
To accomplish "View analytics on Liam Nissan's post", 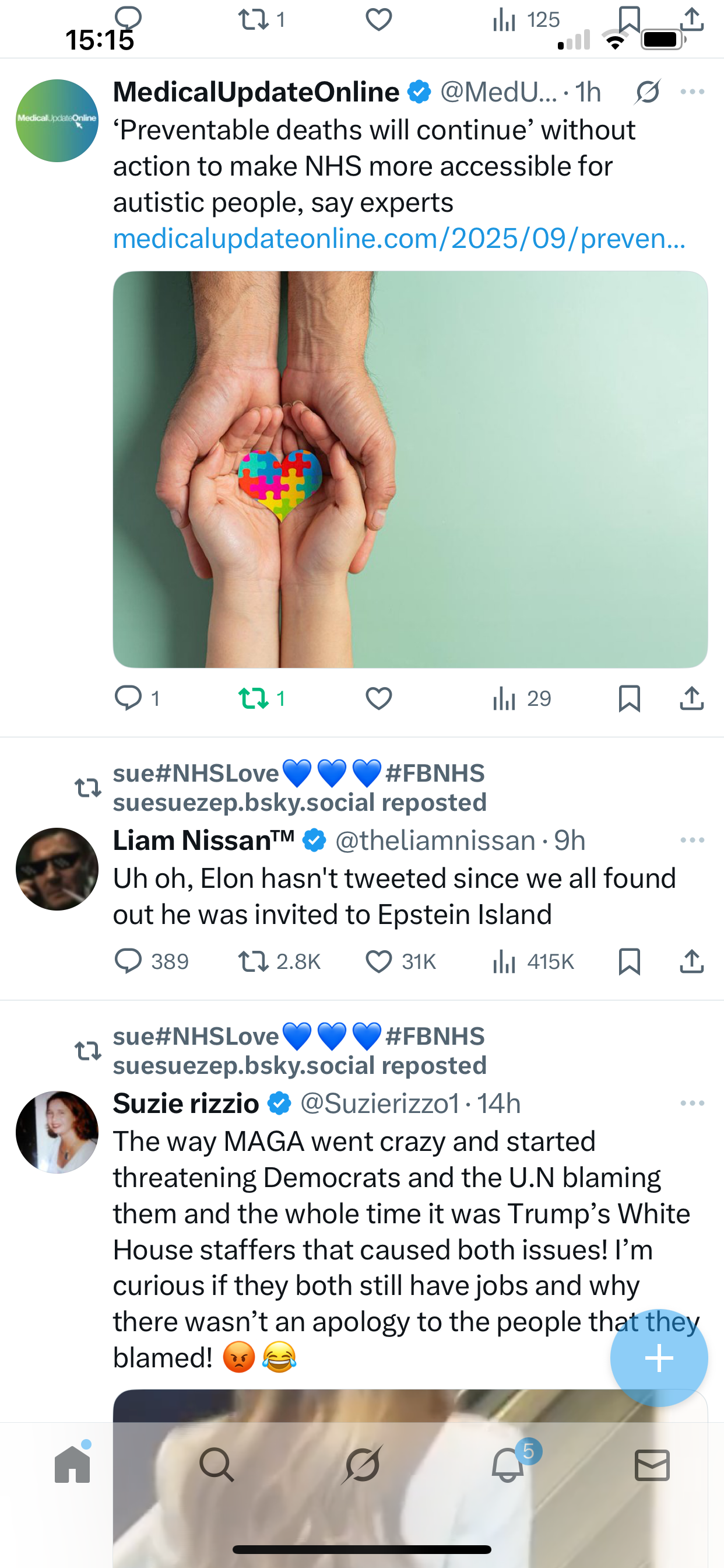I will (x=504, y=962).
